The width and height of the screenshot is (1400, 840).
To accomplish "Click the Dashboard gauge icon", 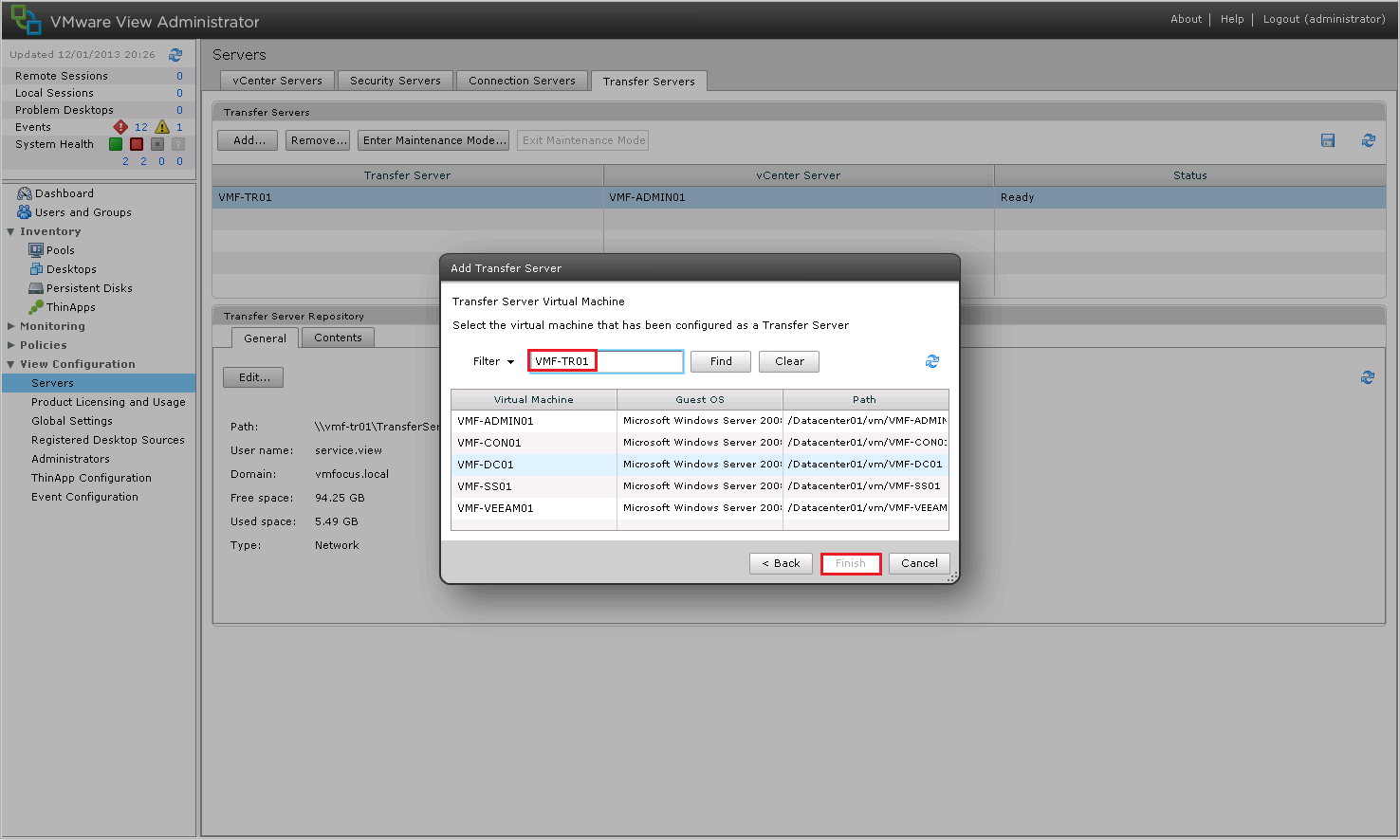I will pyautogui.click(x=25, y=193).
